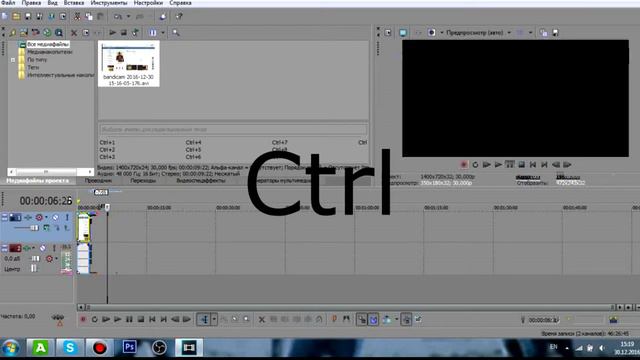Image resolution: width=640 pixels, height=360 pixels.
Task: Switch to the Переходы tab
Action: [143, 180]
